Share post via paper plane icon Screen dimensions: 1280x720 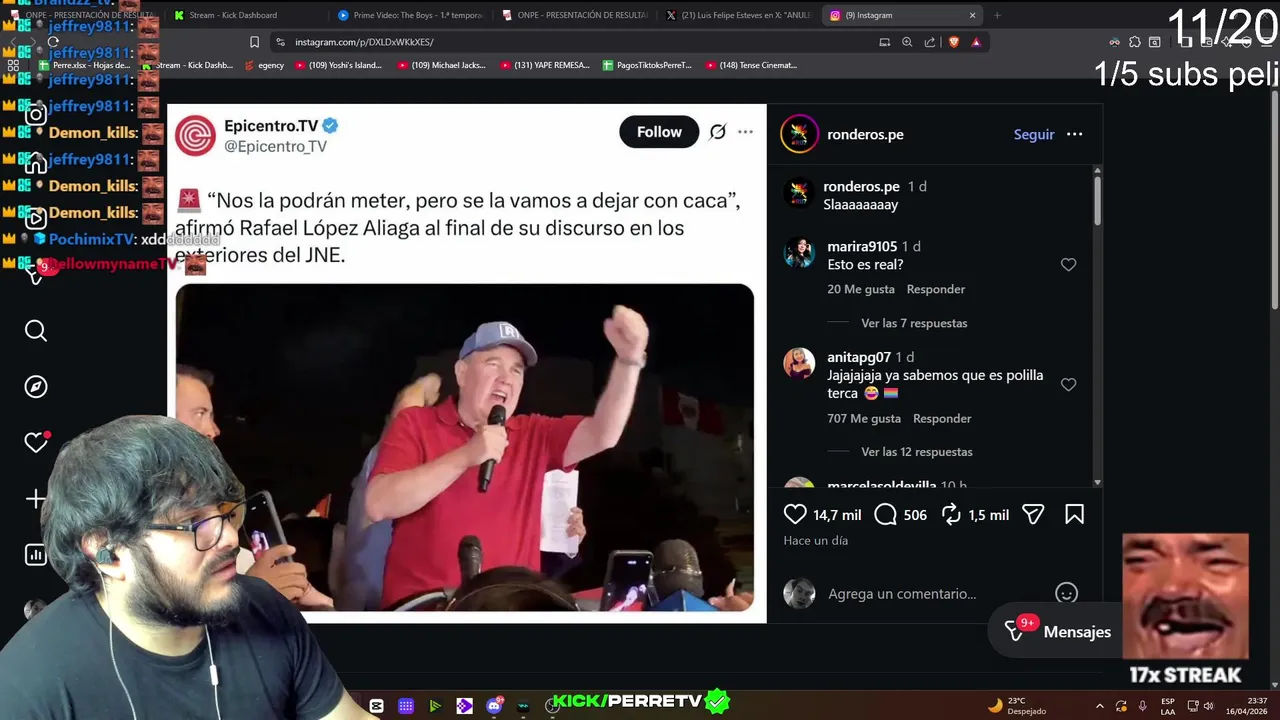pos(1033,514)
